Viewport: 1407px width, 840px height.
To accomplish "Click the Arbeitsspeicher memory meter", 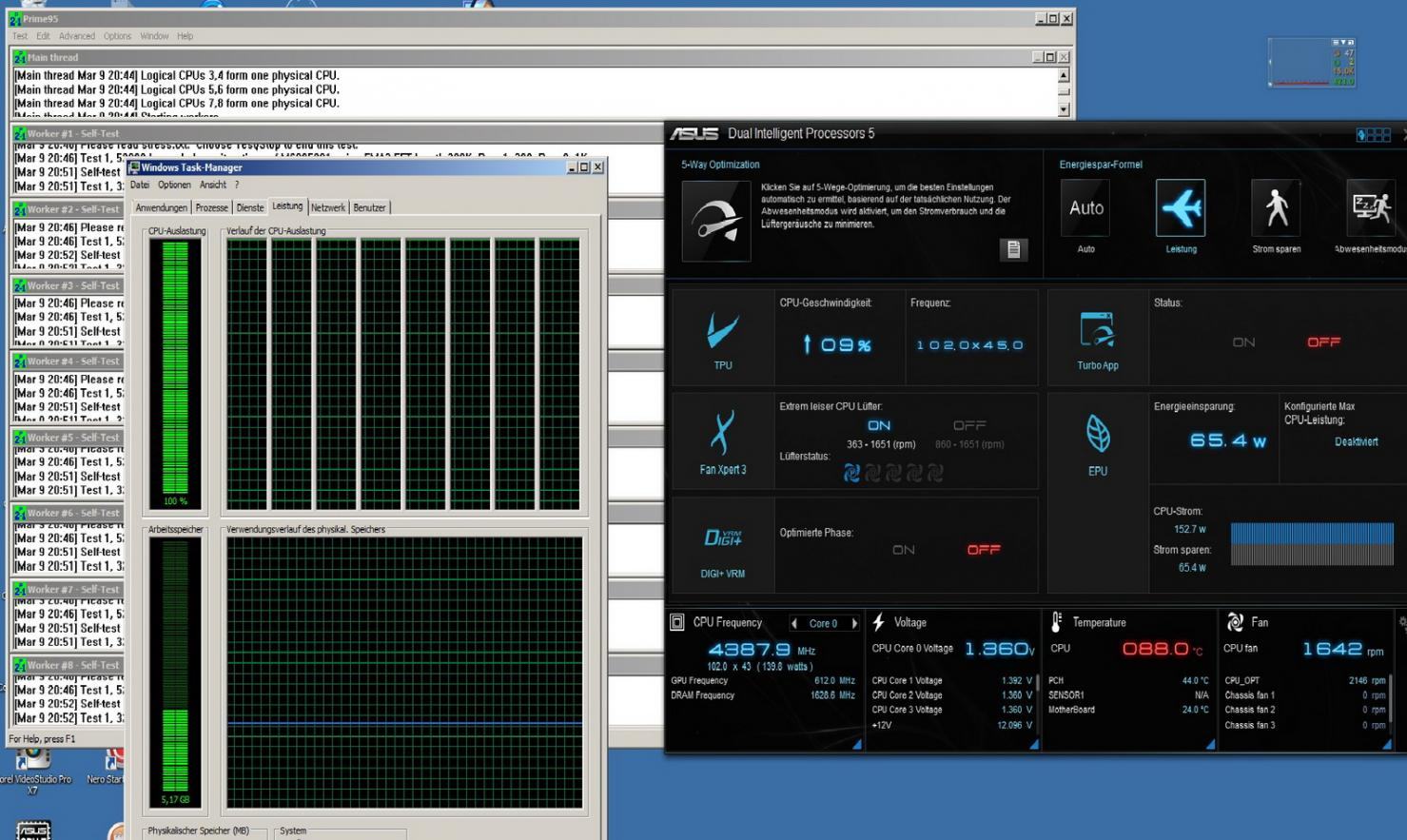I will point(175,673).
